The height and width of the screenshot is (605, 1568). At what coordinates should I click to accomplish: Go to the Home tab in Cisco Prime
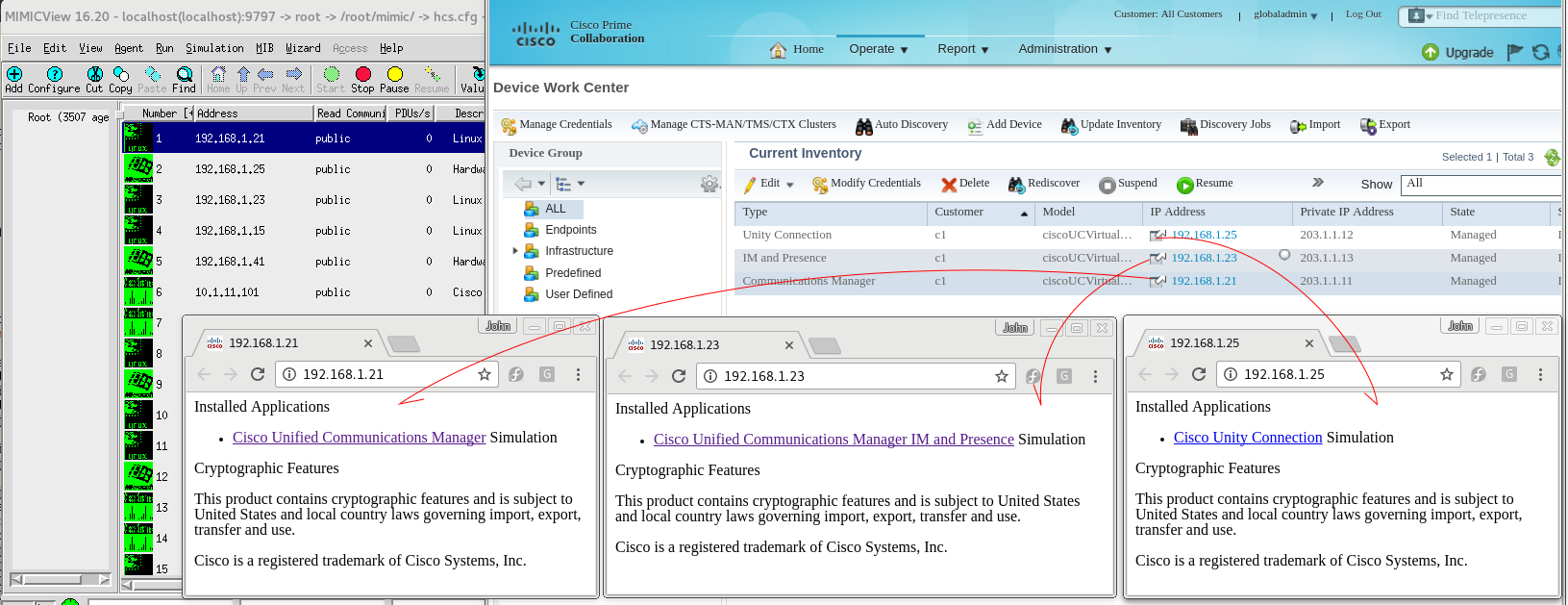[x=797, y=49]
